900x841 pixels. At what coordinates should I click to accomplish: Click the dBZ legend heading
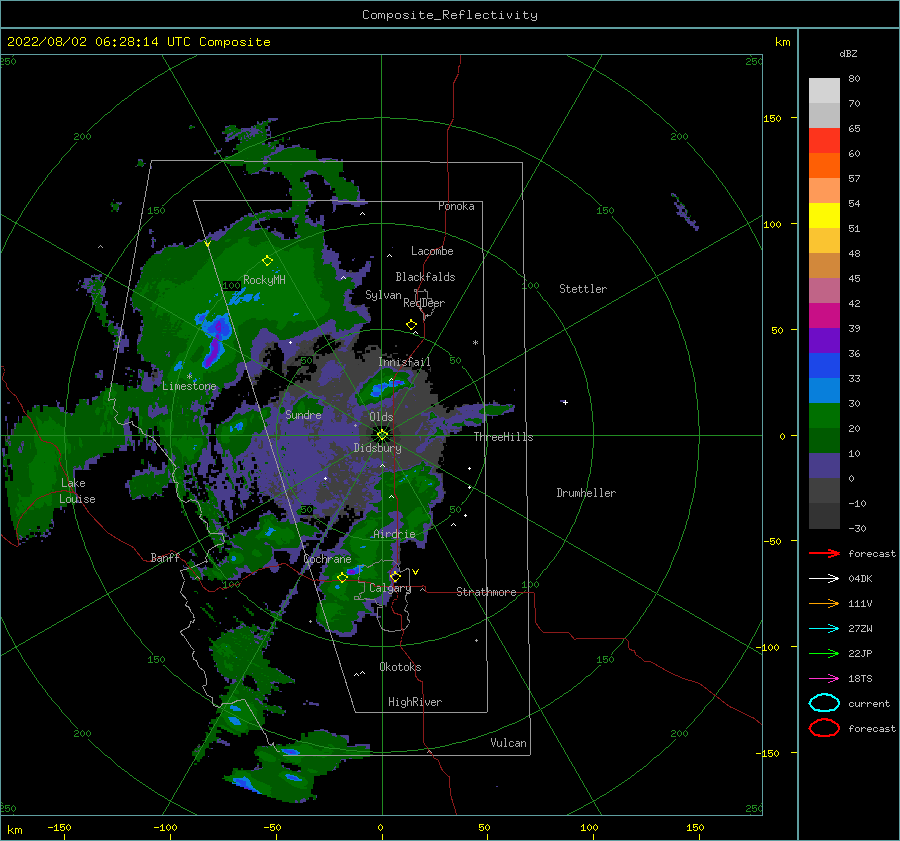[848, 53]
